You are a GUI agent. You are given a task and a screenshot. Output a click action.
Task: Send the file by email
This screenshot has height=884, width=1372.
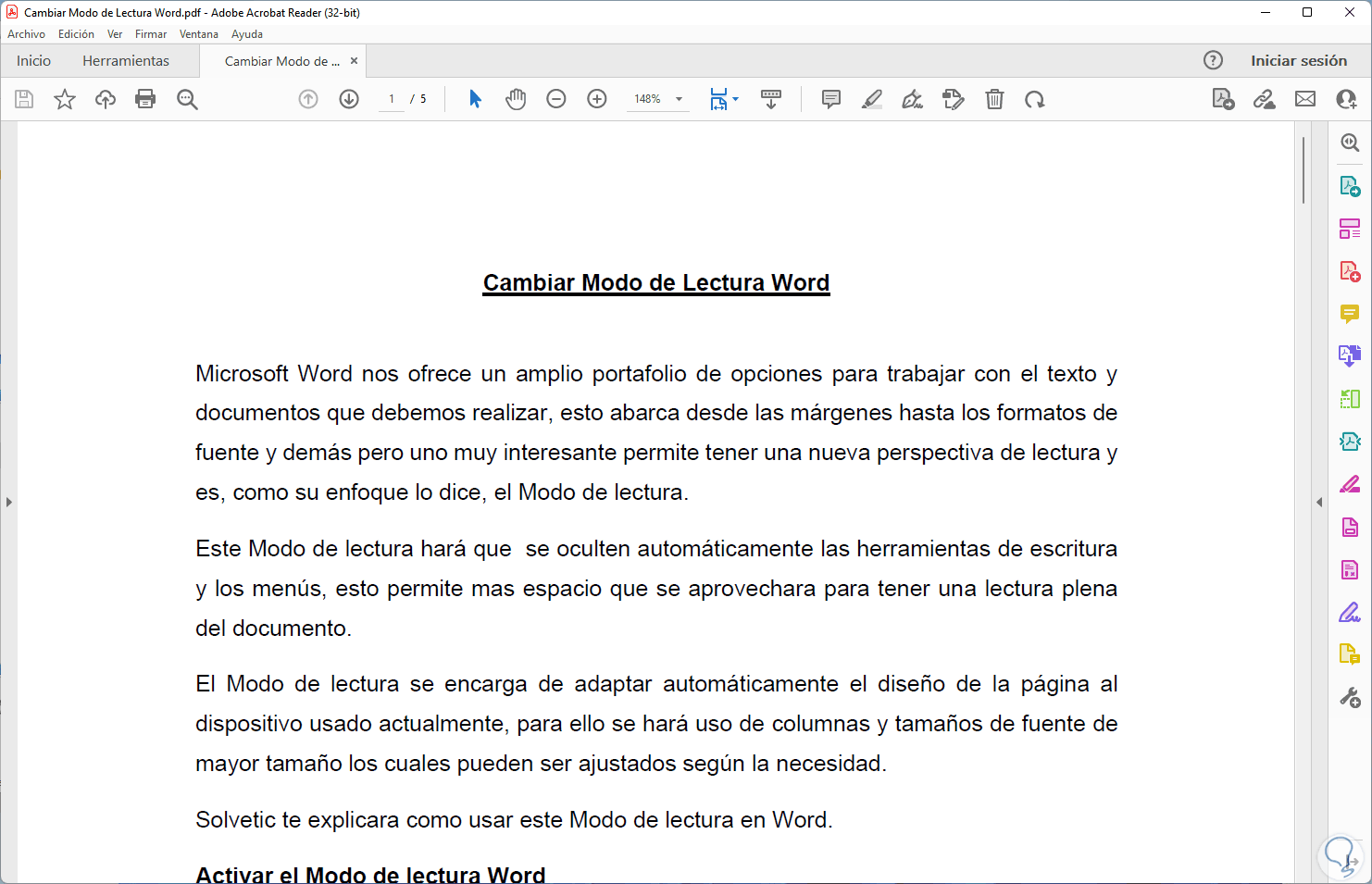(1305, 99)
